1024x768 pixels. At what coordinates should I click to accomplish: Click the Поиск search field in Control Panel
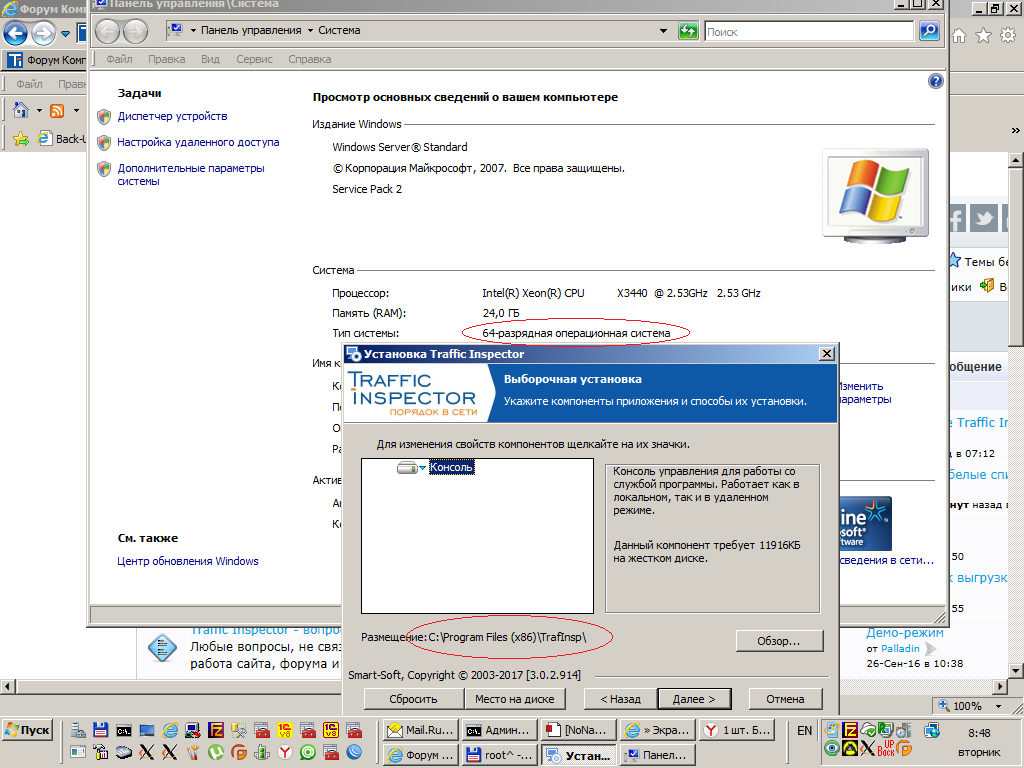[809, 31]
